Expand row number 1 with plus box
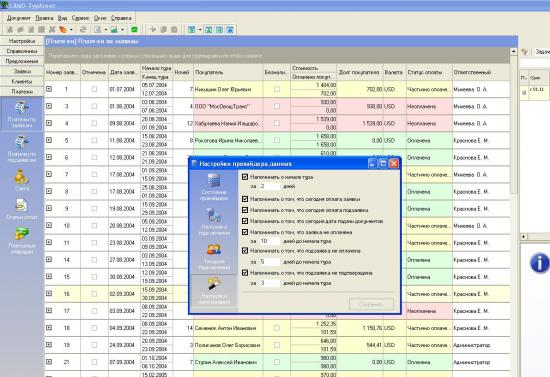Screen dimensions: 550x377 [49, 89]
